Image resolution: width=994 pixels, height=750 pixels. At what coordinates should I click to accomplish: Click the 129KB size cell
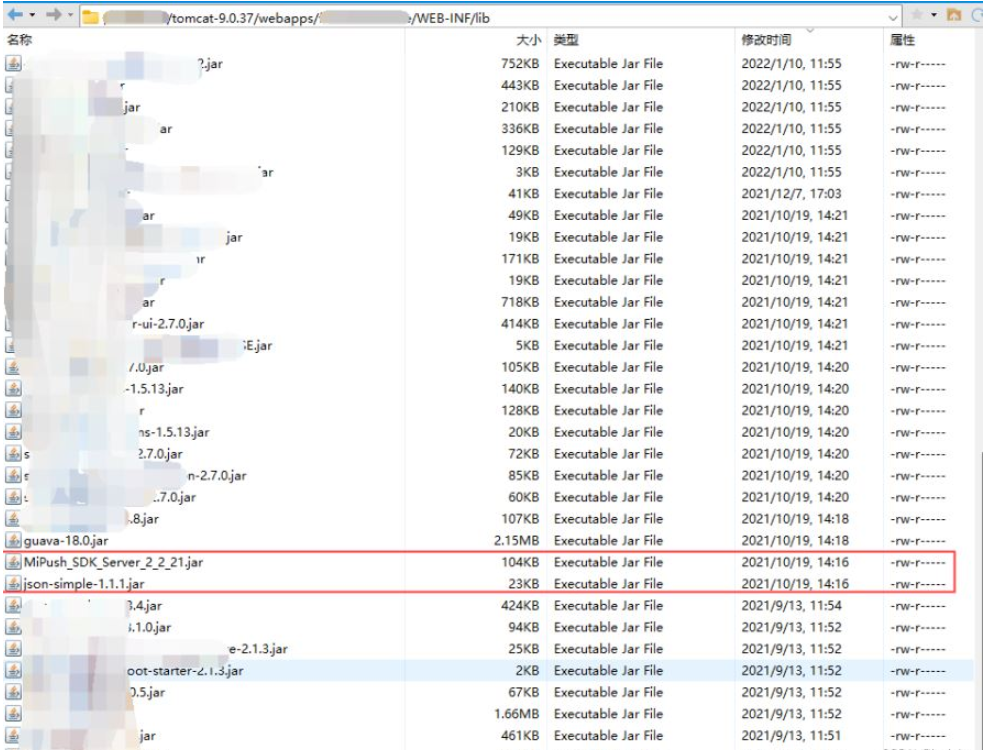[520, 150]
